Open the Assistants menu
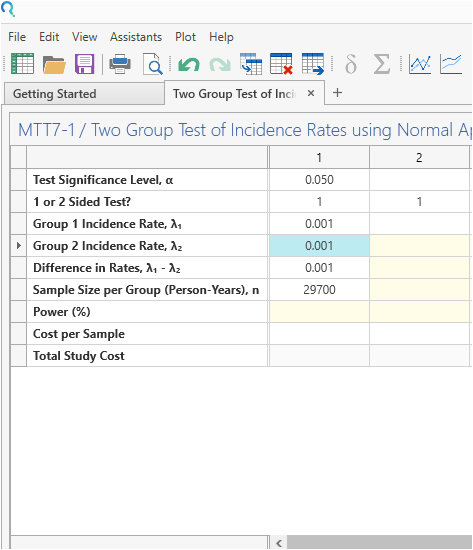 coord(136,37)
